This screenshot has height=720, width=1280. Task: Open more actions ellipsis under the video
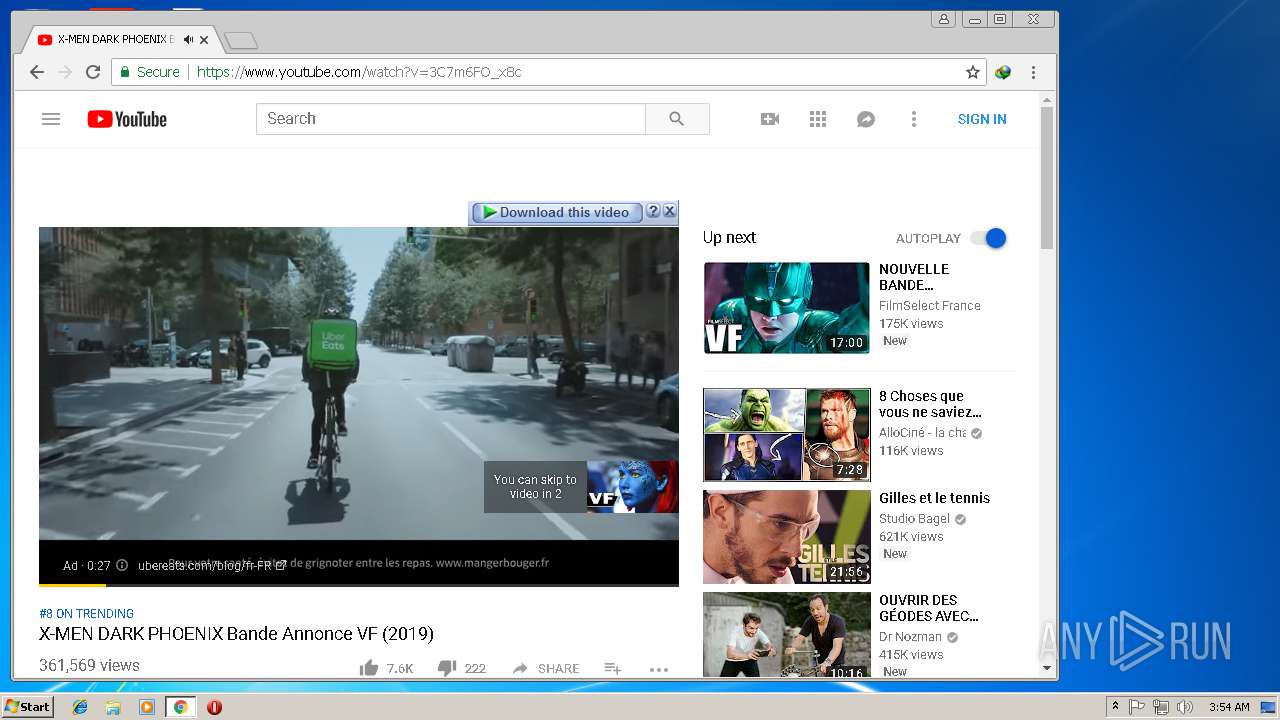pyautogui.click(x=658, y=669)
